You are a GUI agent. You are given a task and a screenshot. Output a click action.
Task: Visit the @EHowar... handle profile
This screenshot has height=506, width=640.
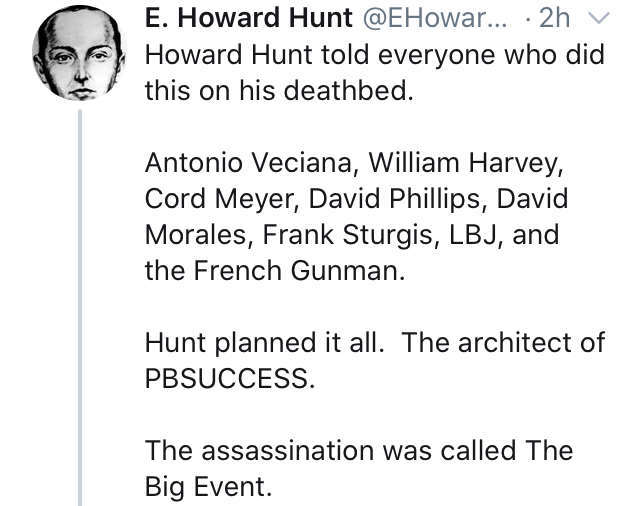pos(435,18)
